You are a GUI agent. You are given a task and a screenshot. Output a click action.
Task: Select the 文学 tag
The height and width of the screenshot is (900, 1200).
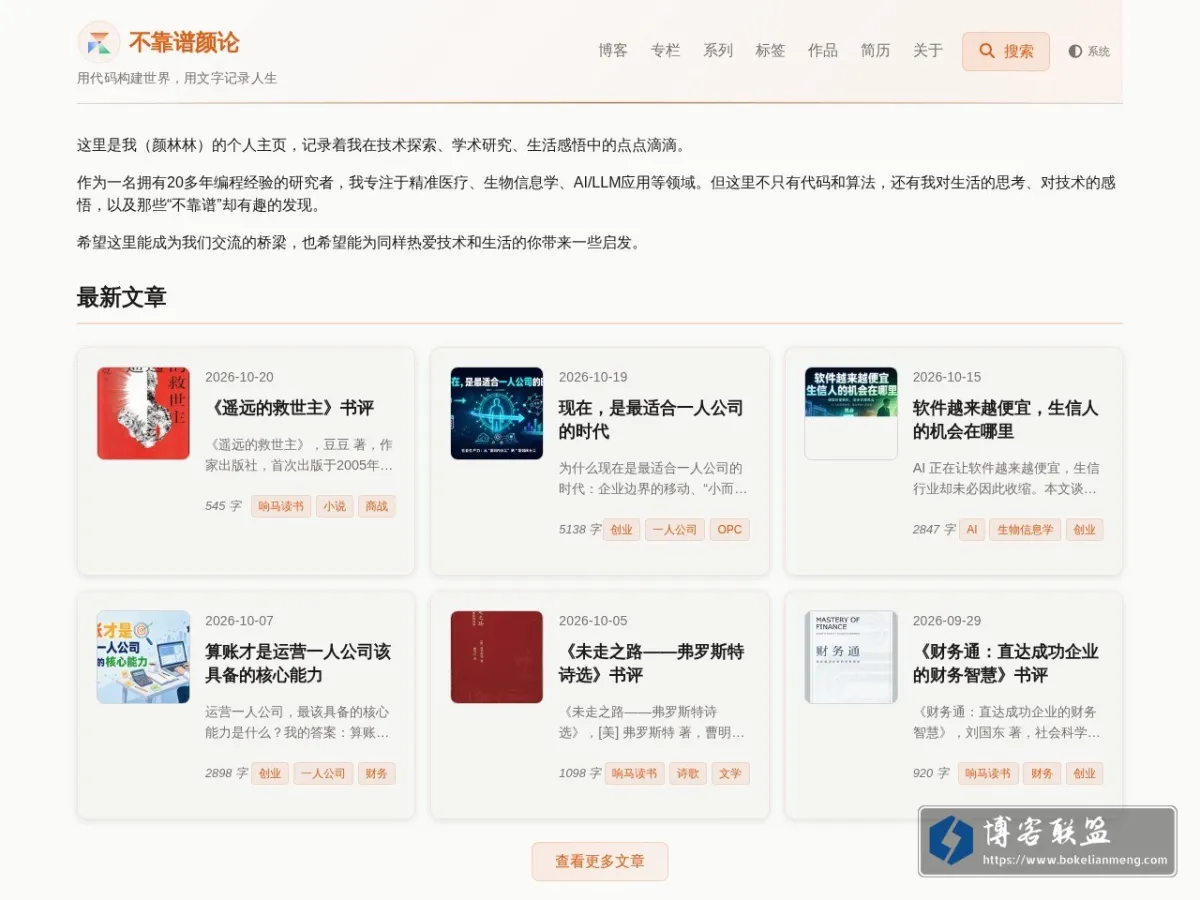tap(731, 774)
